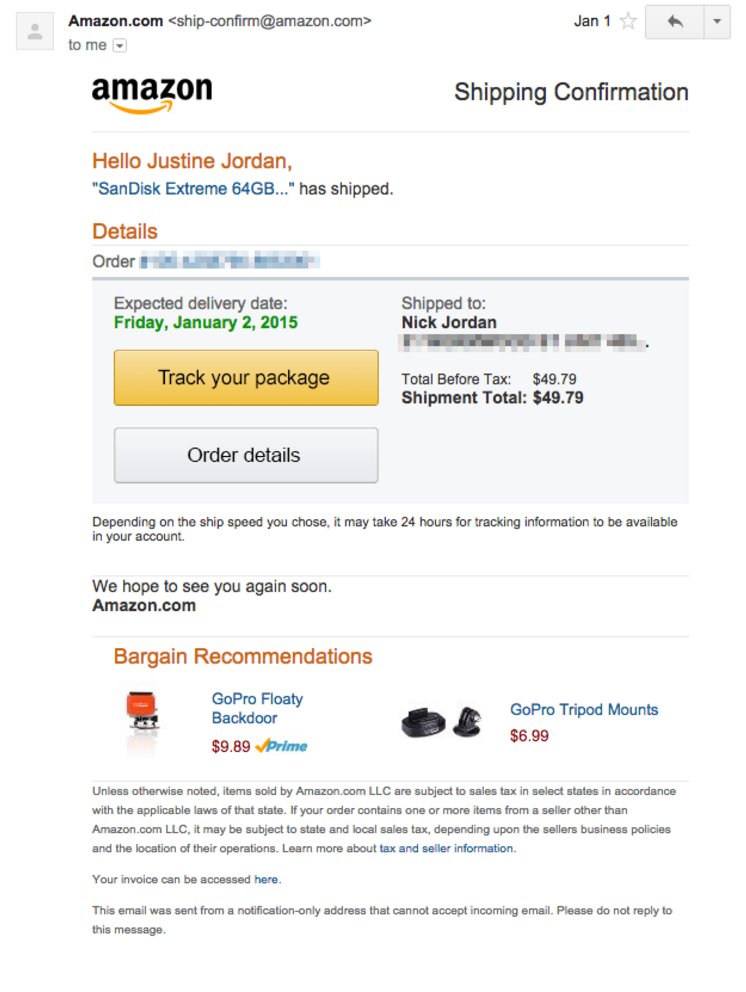Click the Amazon logo

click(152, 94)
